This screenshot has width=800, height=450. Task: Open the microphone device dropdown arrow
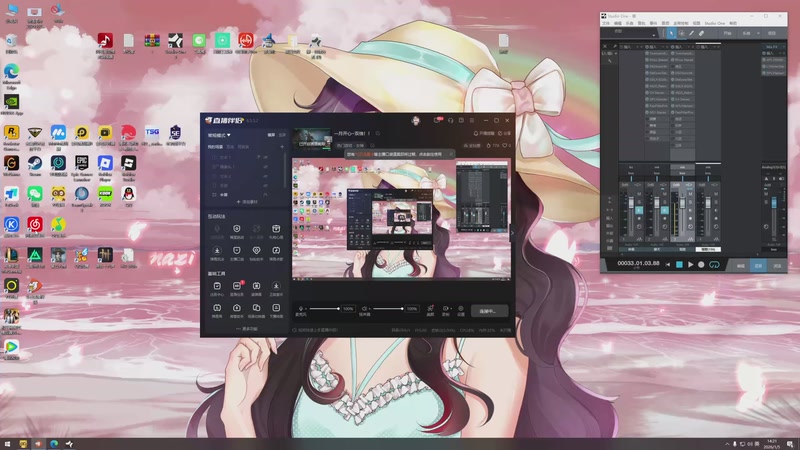(x=305, y=309)
